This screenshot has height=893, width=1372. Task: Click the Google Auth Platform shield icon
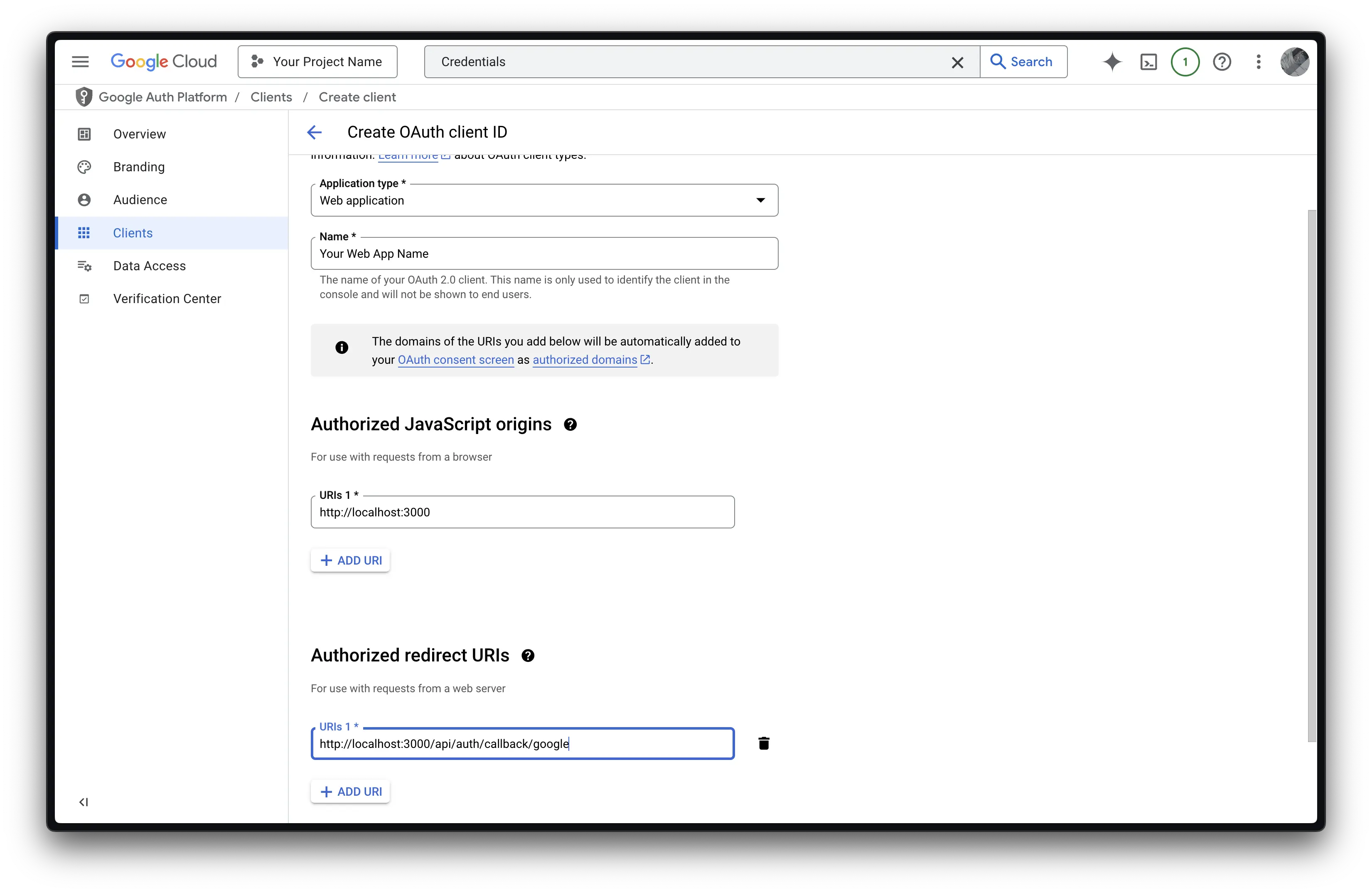pos(84,97)
